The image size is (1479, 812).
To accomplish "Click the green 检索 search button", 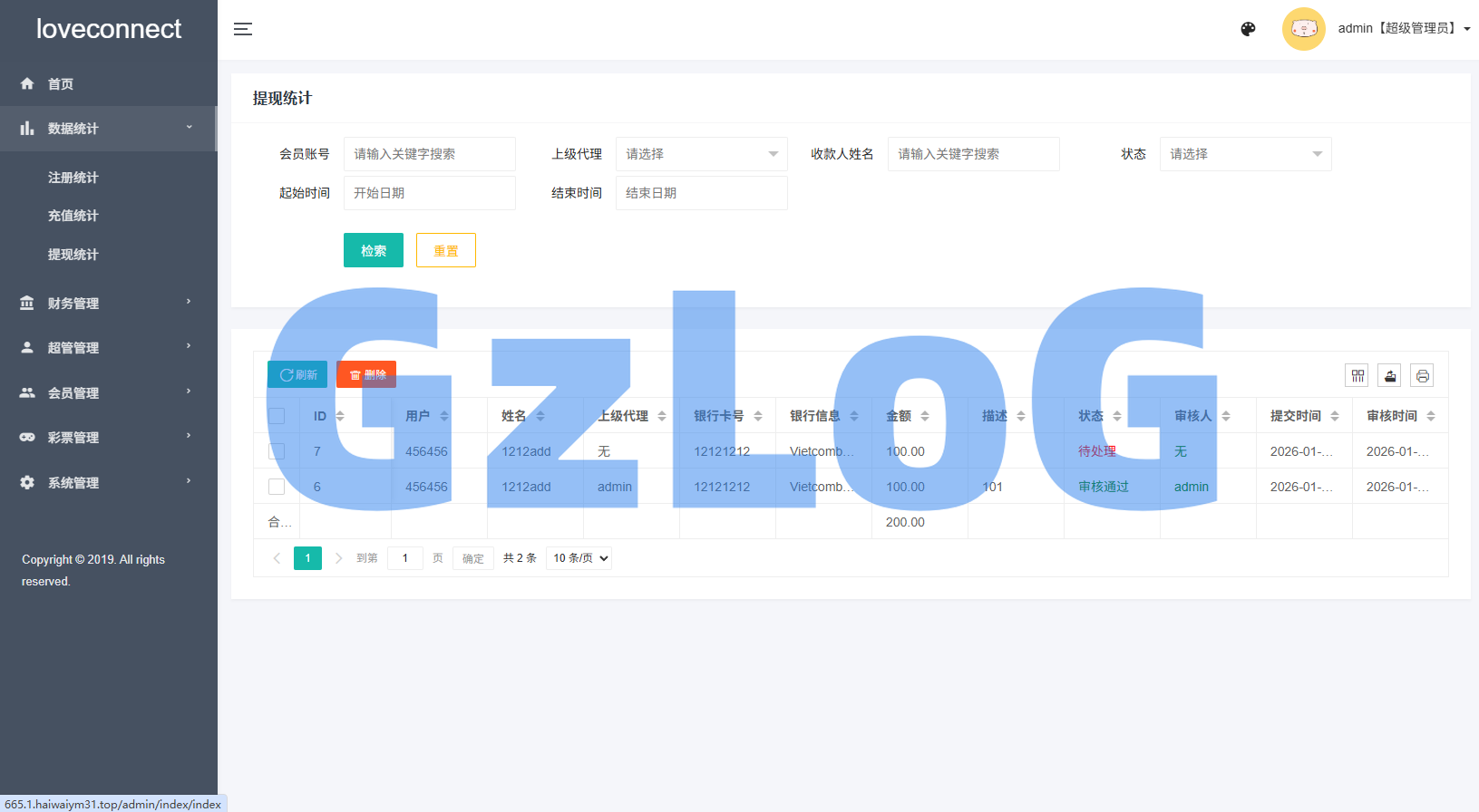I will (373, 250).
